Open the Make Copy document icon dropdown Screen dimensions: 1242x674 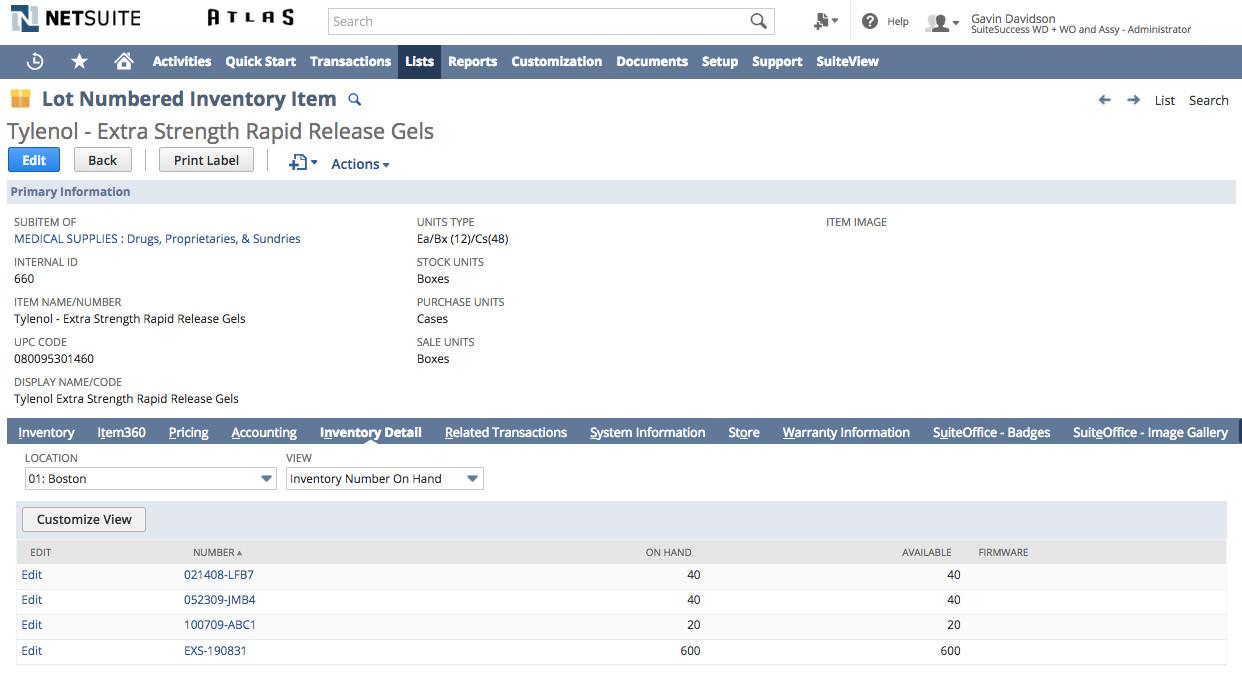(x=302, y=162)
